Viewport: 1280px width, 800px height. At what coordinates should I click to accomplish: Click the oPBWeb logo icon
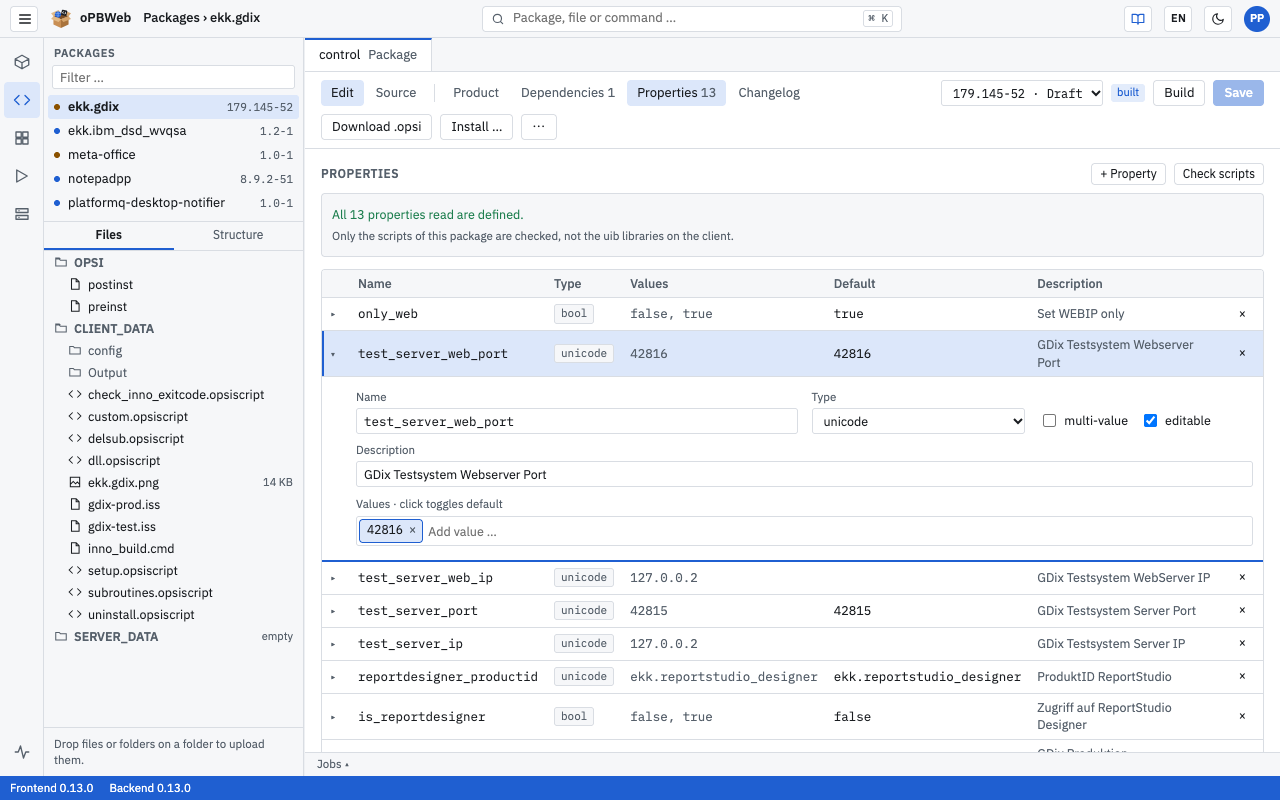(x=61, y=18)
